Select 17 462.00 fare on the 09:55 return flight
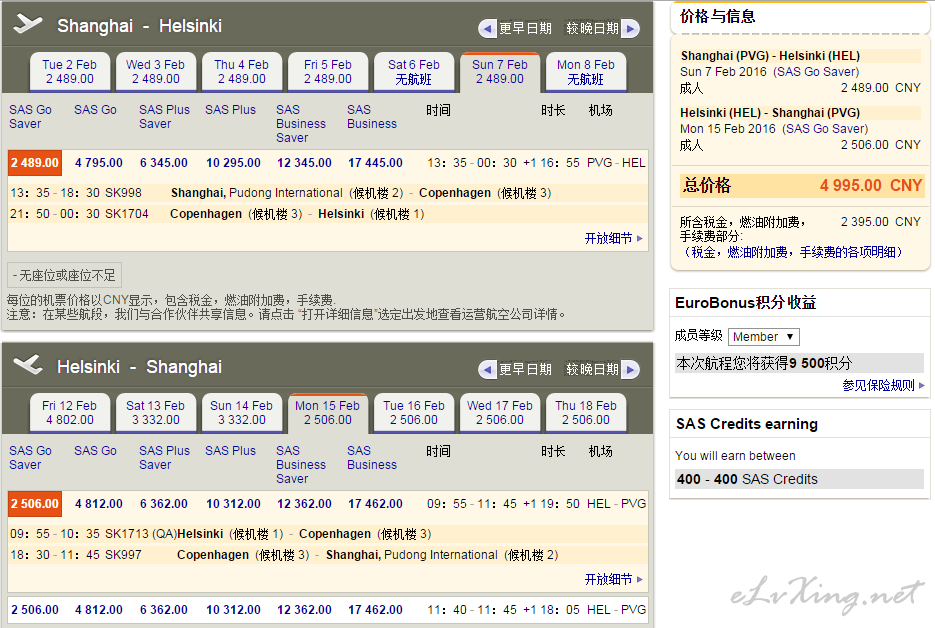935x628 pixels. click(x=375, y=504)
